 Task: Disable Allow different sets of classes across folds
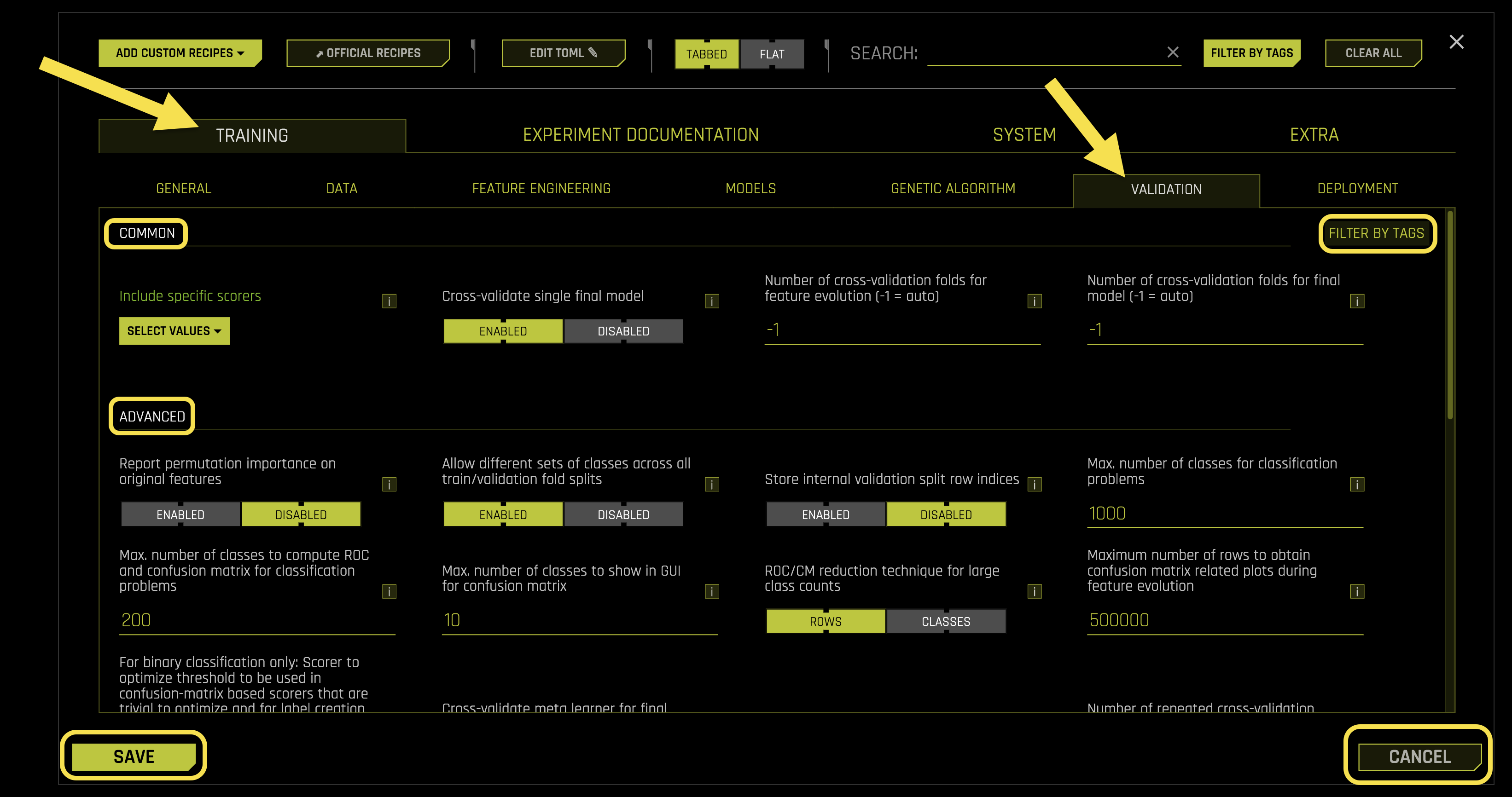[x=623, y=514]
